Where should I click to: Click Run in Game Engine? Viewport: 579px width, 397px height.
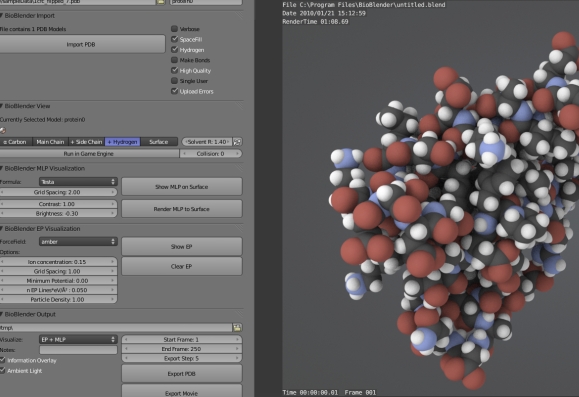[x=89, y=154]
